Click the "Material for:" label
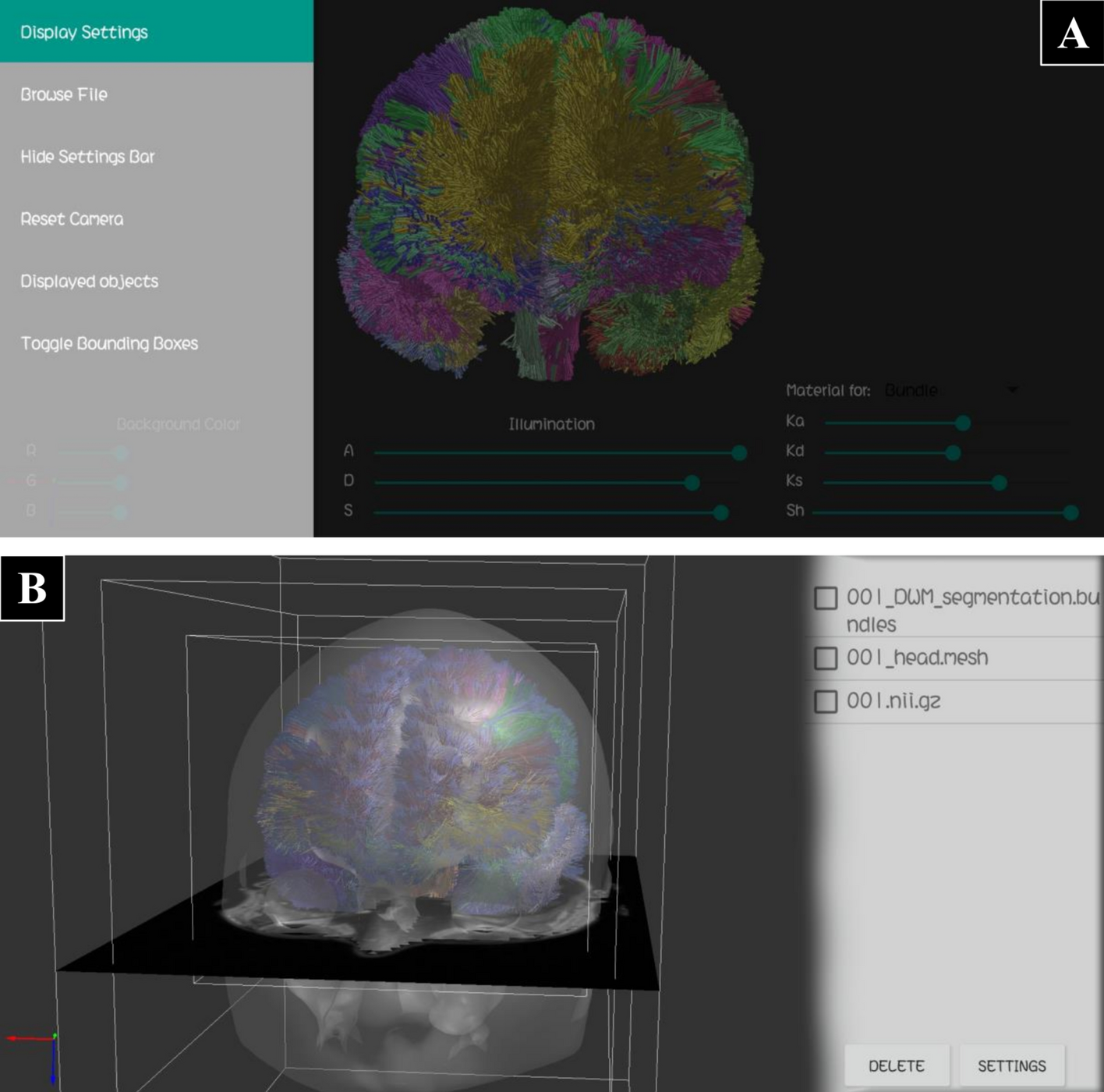The width and height of the screenshot is (1104, 1092). tap(828, 390)
